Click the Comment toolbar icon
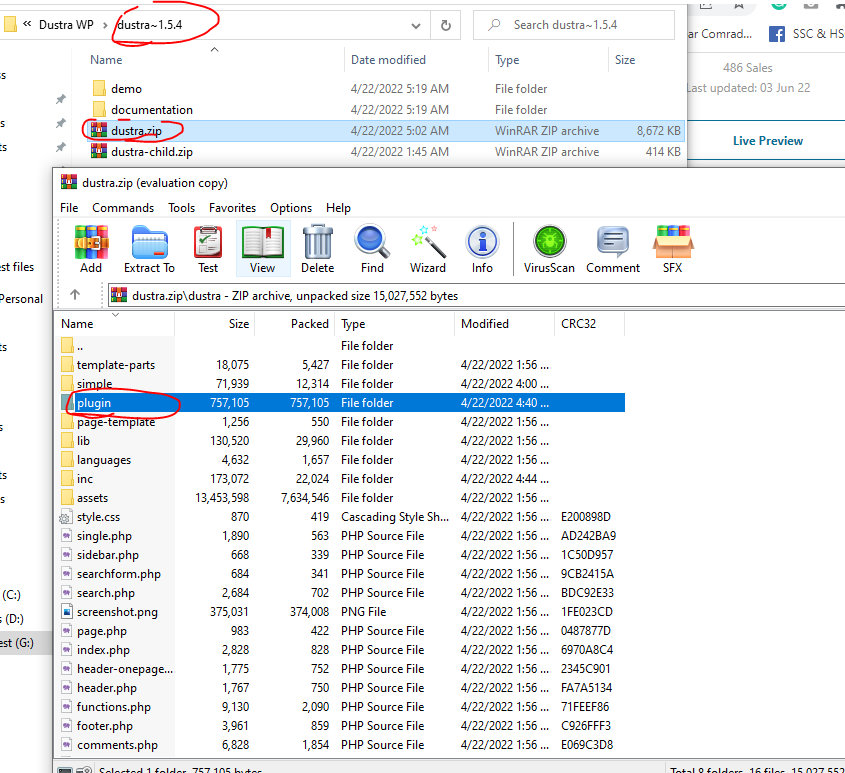845x773 pixels. (613, 249)
